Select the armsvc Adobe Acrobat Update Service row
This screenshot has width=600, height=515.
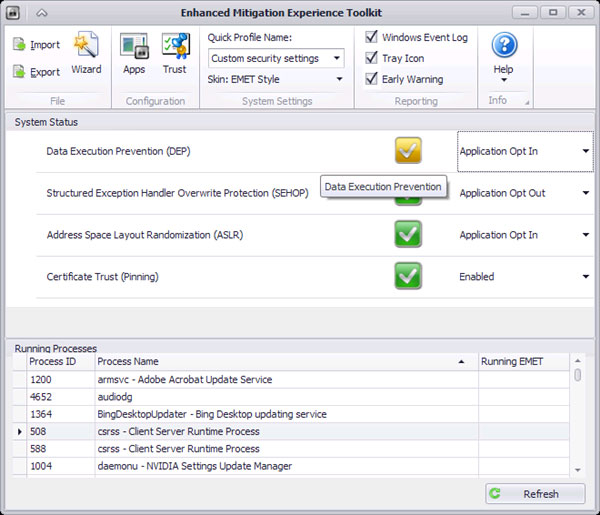(x=291, y=380)
